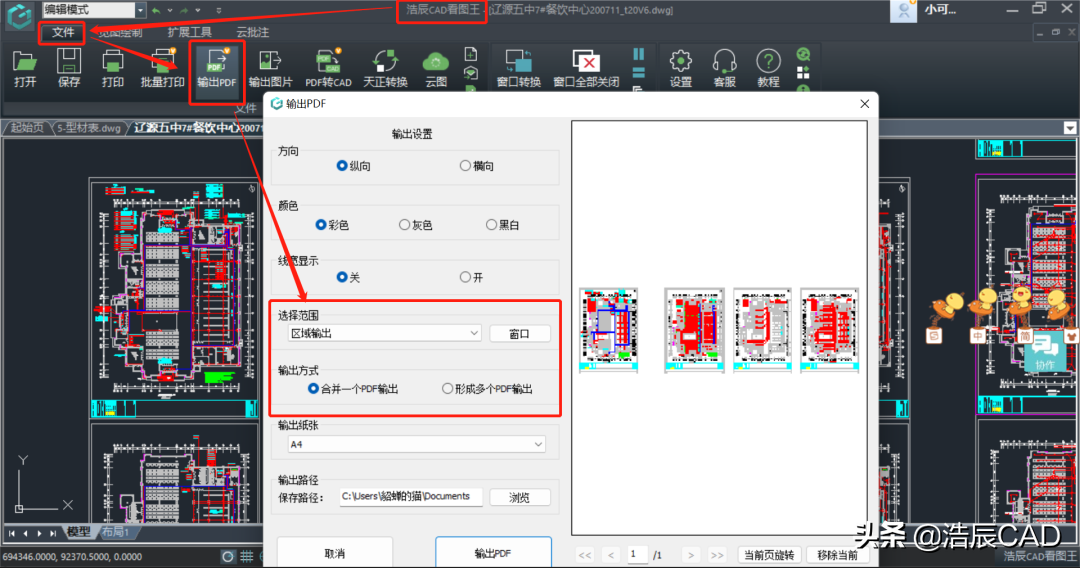Click the Customer Service headset (客服)
1080x568 pixels.
725,68
